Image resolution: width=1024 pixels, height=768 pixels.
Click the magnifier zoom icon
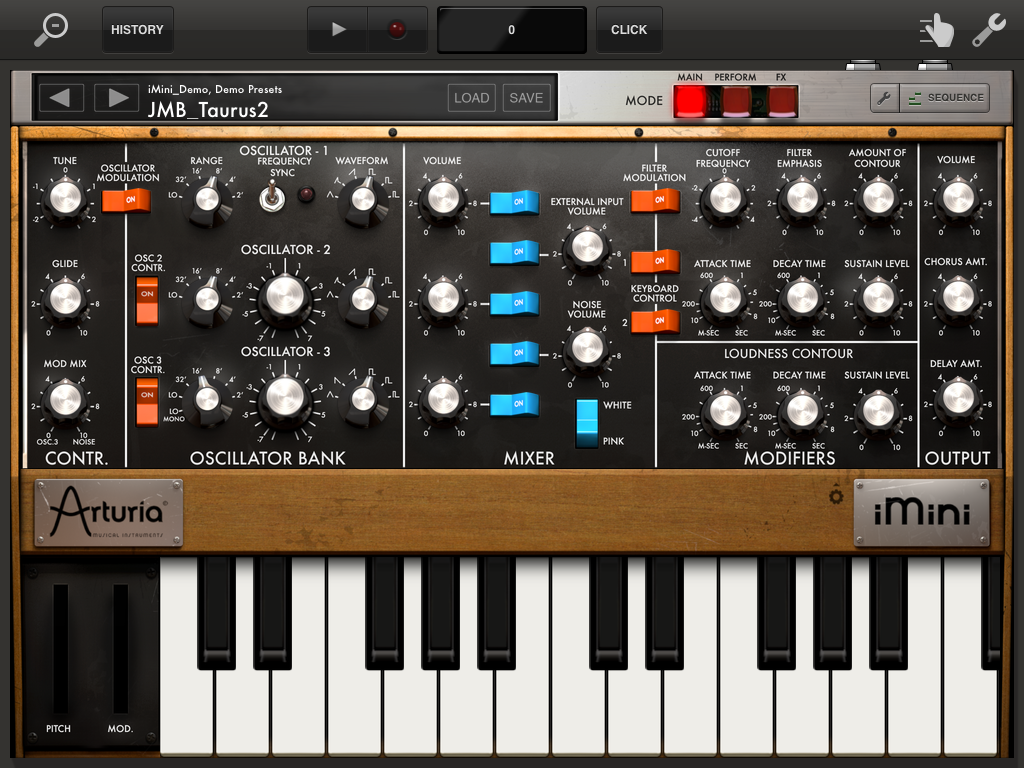tap(50, 29)
